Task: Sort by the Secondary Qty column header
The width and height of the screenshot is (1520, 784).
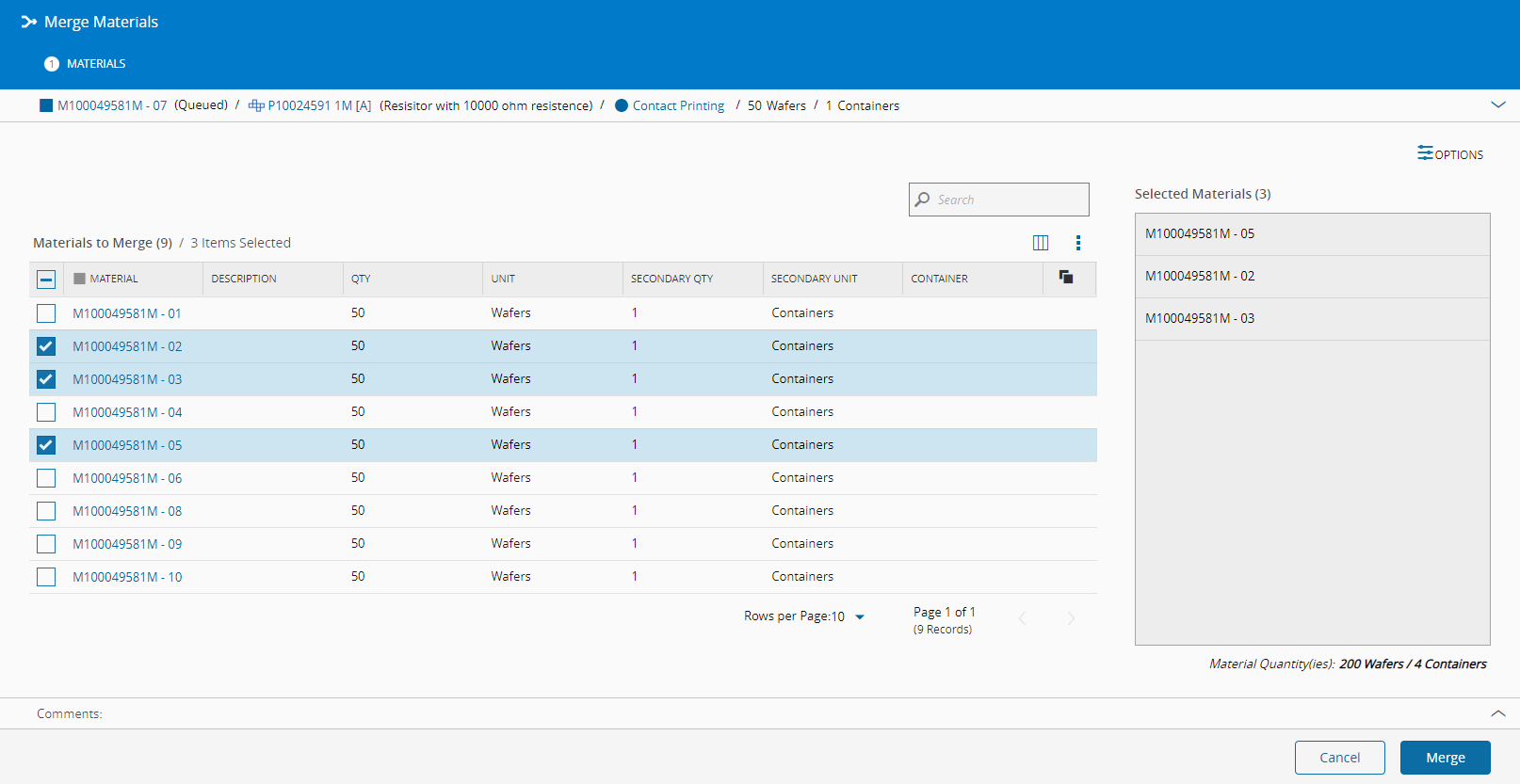Action: pyautogui.click(x=671, y=279)
